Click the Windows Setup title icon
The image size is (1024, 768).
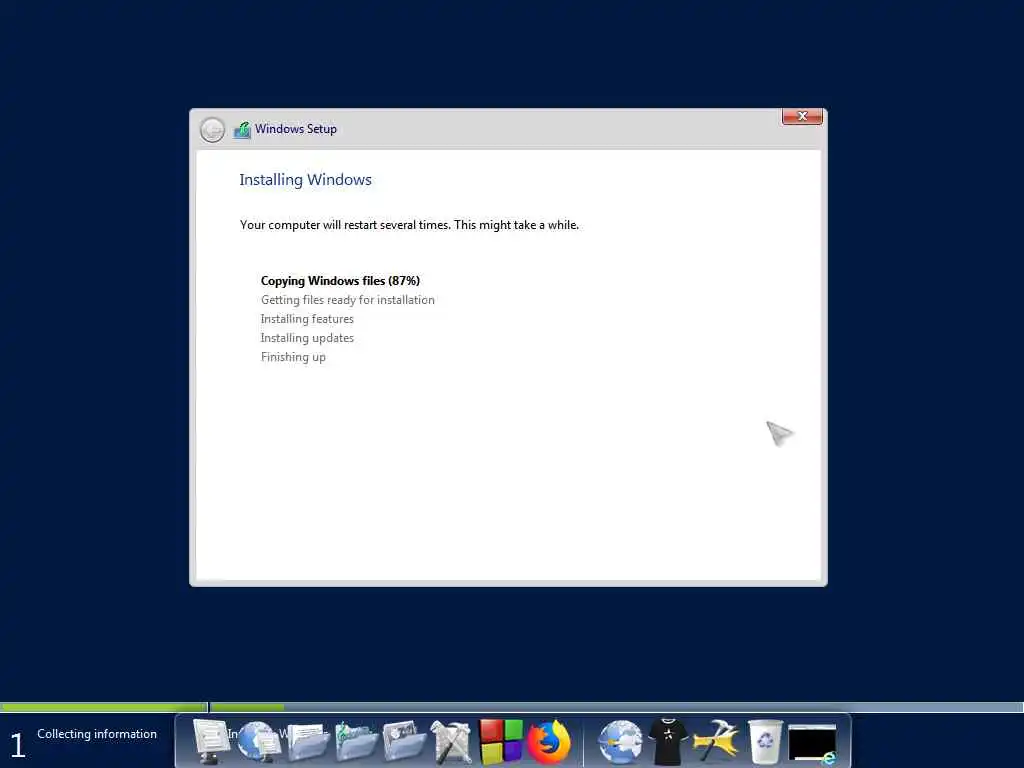pyautogui.click(x=242, y=129)
